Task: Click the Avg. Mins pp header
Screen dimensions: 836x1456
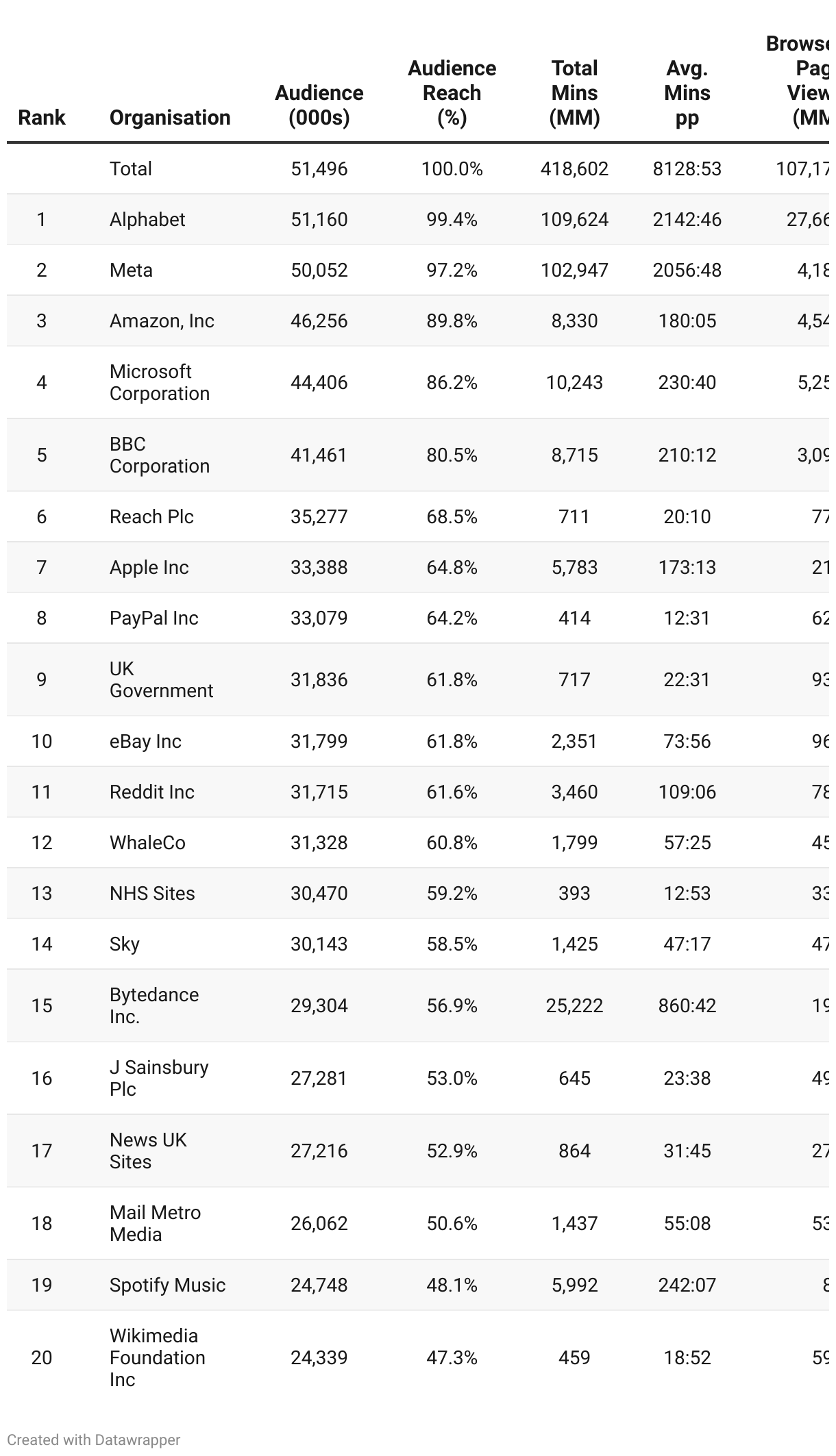Action: (687, 92)
